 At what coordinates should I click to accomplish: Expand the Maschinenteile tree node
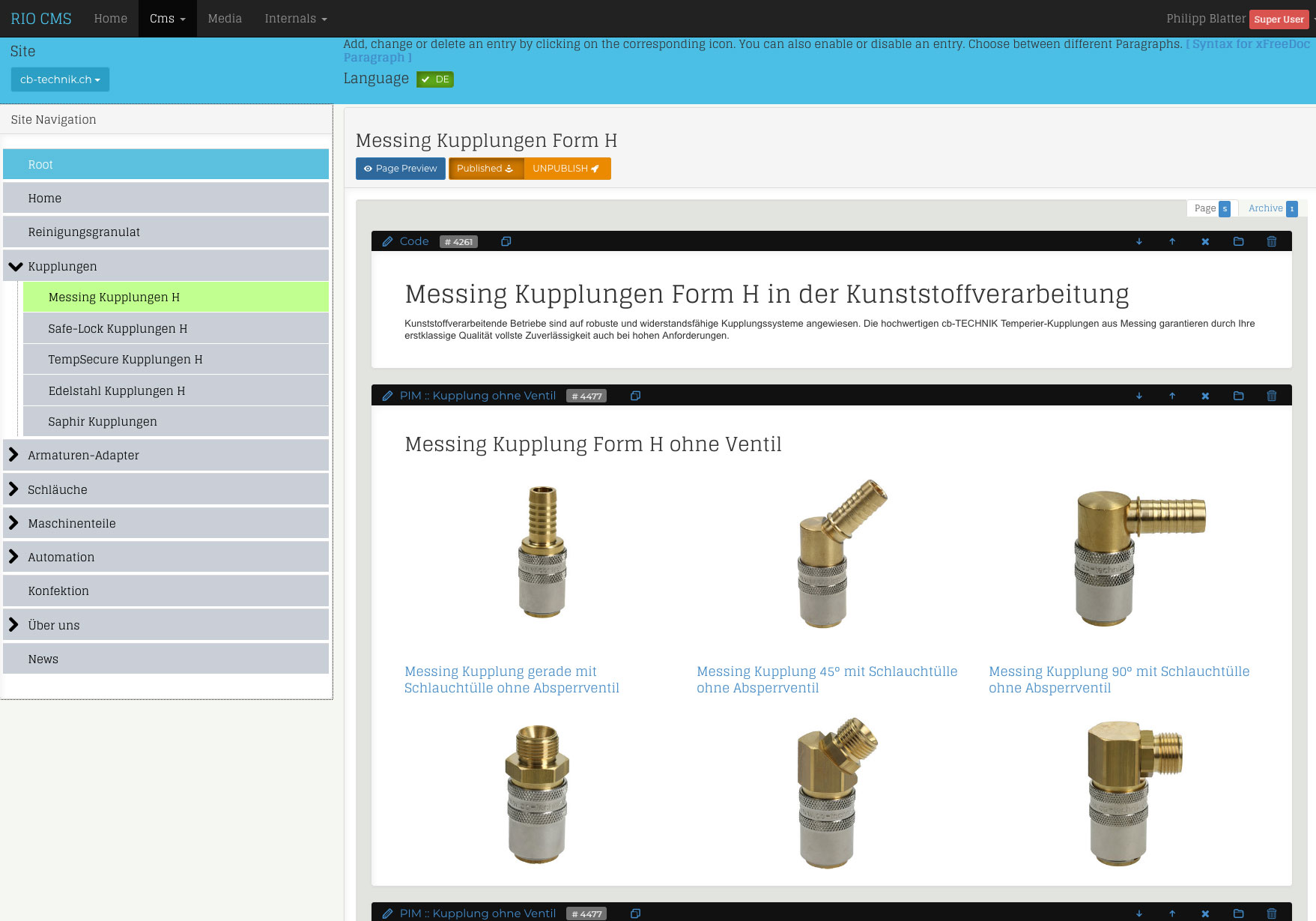(13, 523)
